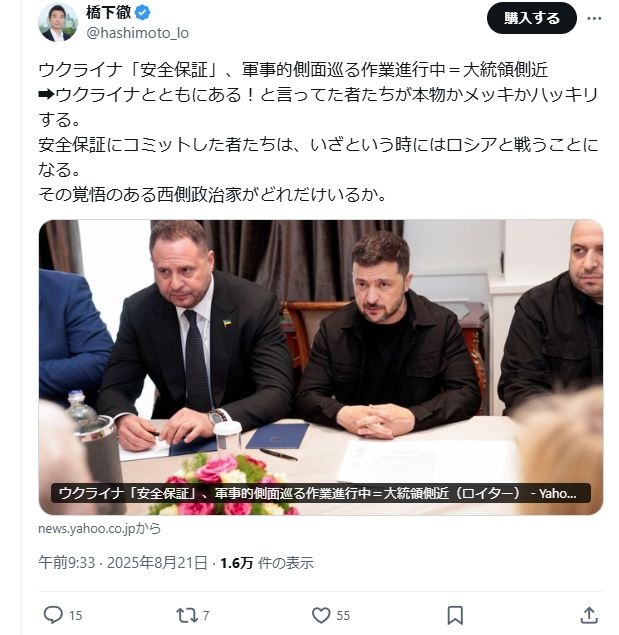Bookmark this post
The height and width of the screenshot is (635, 619).
point(455,615)
